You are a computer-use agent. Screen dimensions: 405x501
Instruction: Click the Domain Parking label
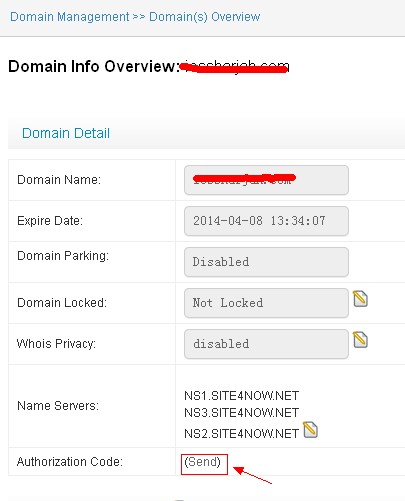pos(63,256)
